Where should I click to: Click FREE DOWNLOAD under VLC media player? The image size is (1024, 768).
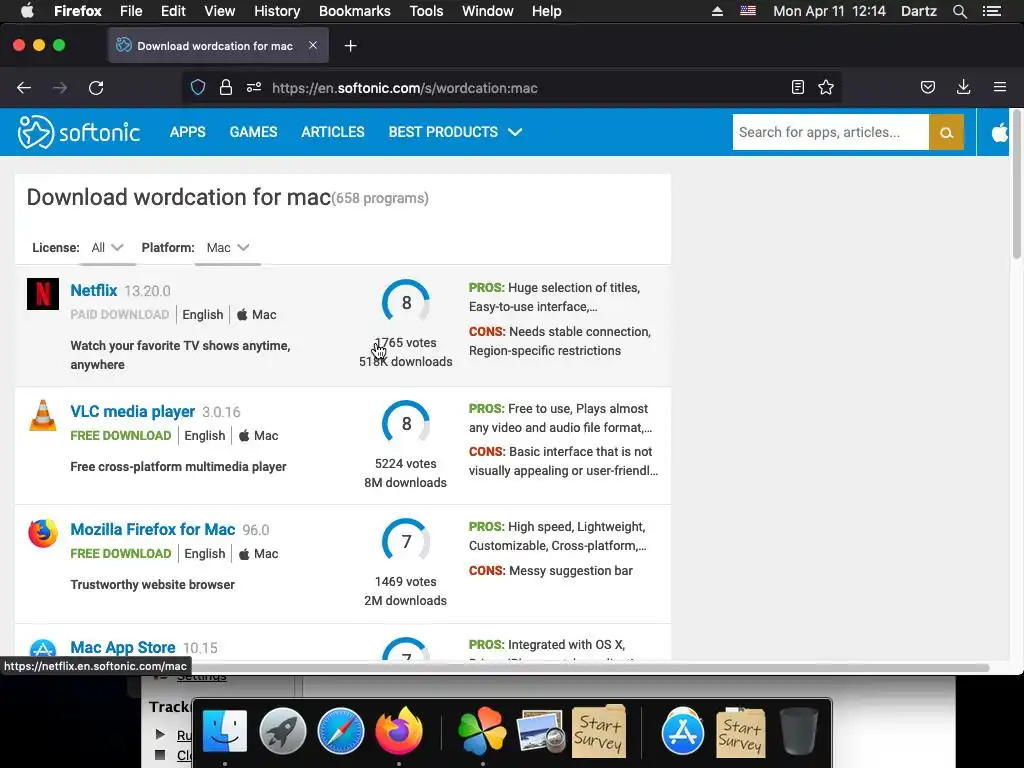121,436
